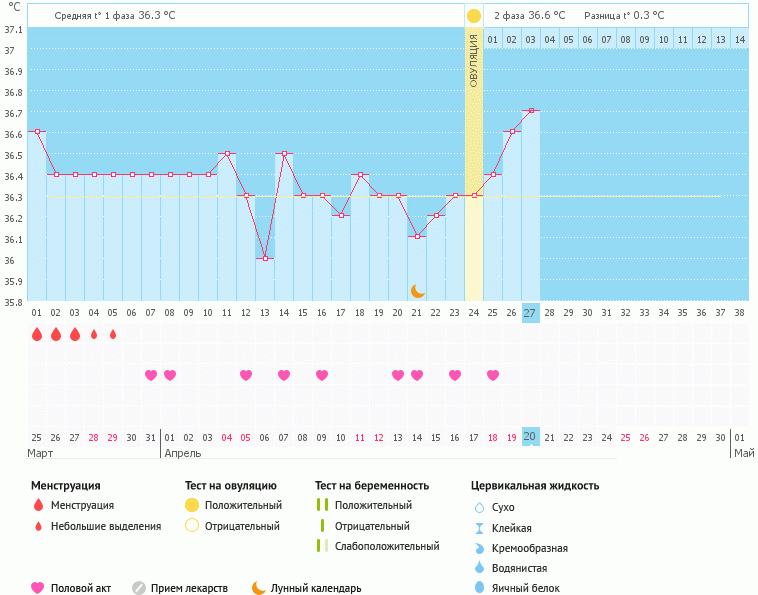Click the heart icon on cycle day 07
The height and width of the screenshot is (595, 758).
[x=151, y=375]
